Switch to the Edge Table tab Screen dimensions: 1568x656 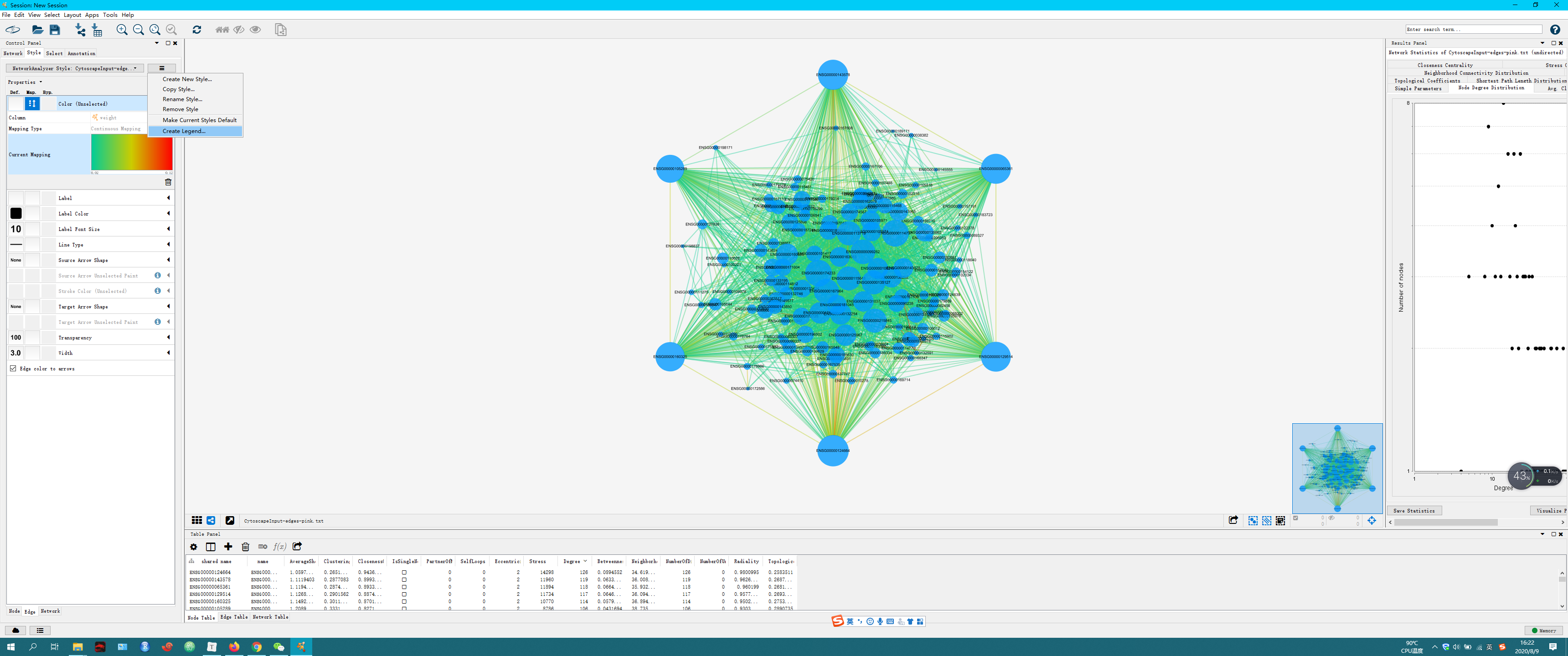234,617
